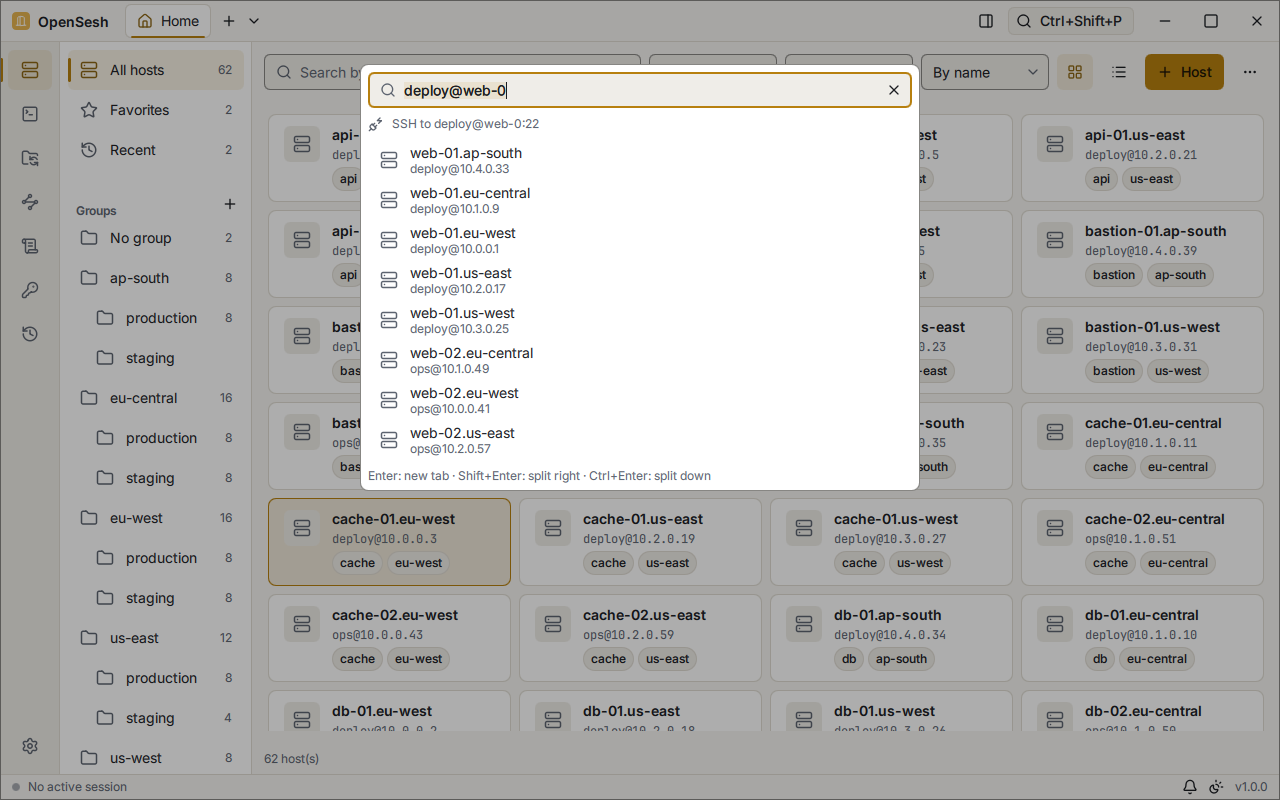Select the Home tab
This screenshot has width=1280, height=800.
click(x=168, y=21)
